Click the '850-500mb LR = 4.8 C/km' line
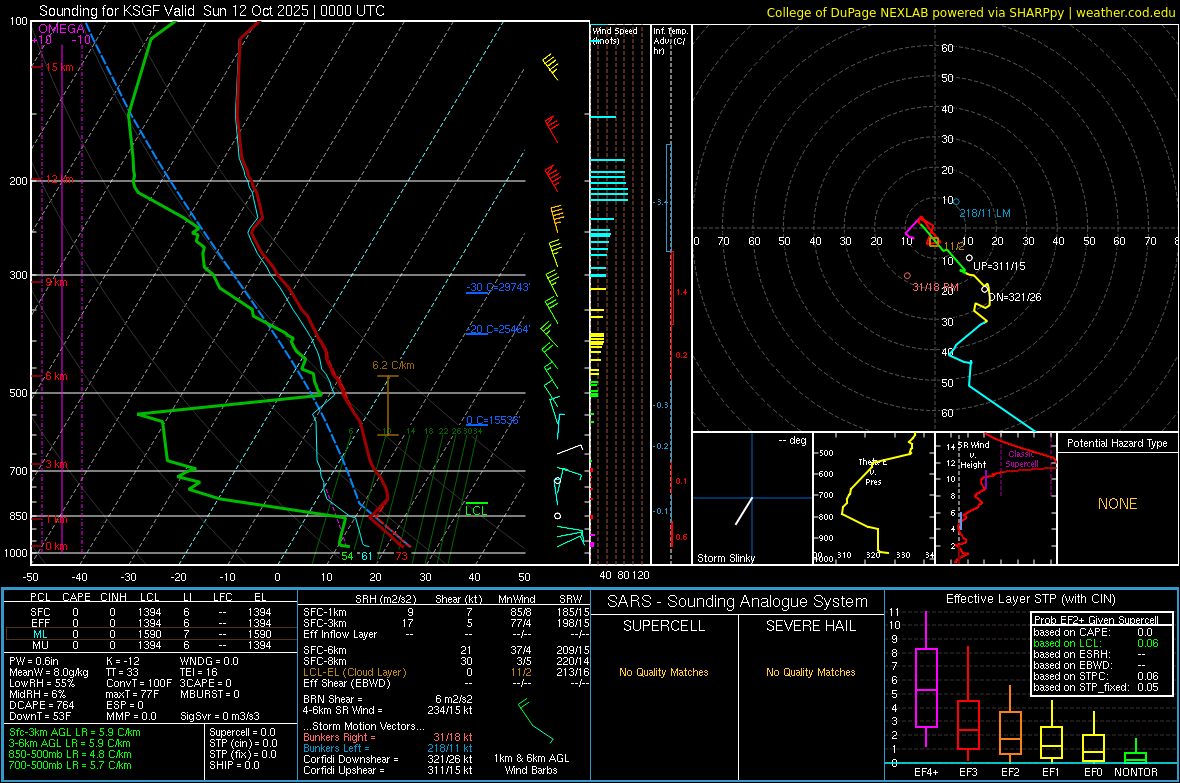This screenshot has width=1180, height=783. 70,754
